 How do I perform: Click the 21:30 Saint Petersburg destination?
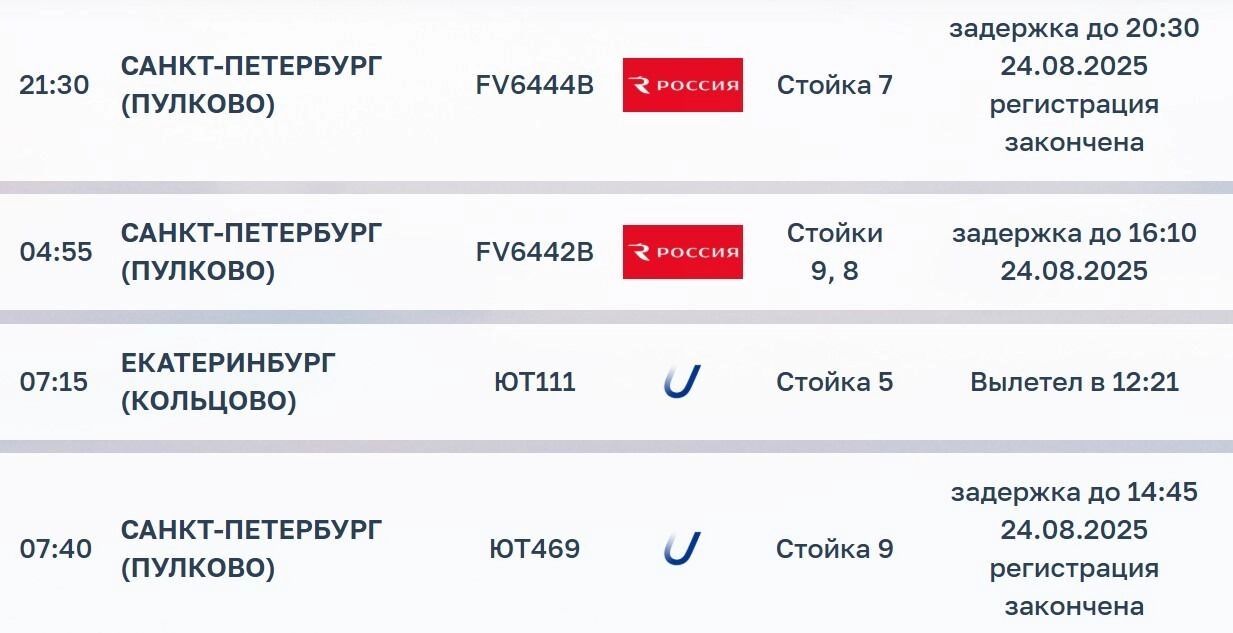(251, 85)
